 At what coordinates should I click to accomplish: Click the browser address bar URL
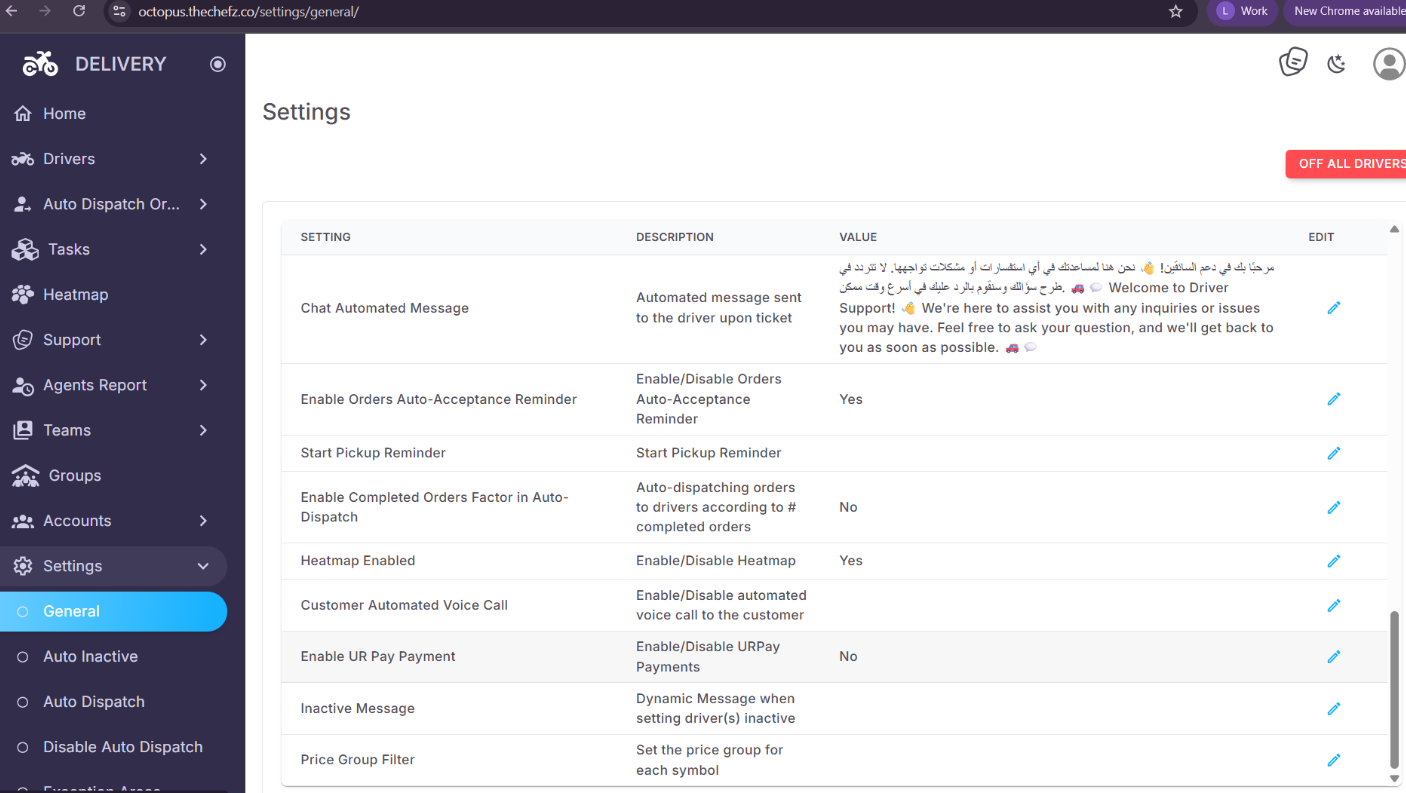[248, 12]
